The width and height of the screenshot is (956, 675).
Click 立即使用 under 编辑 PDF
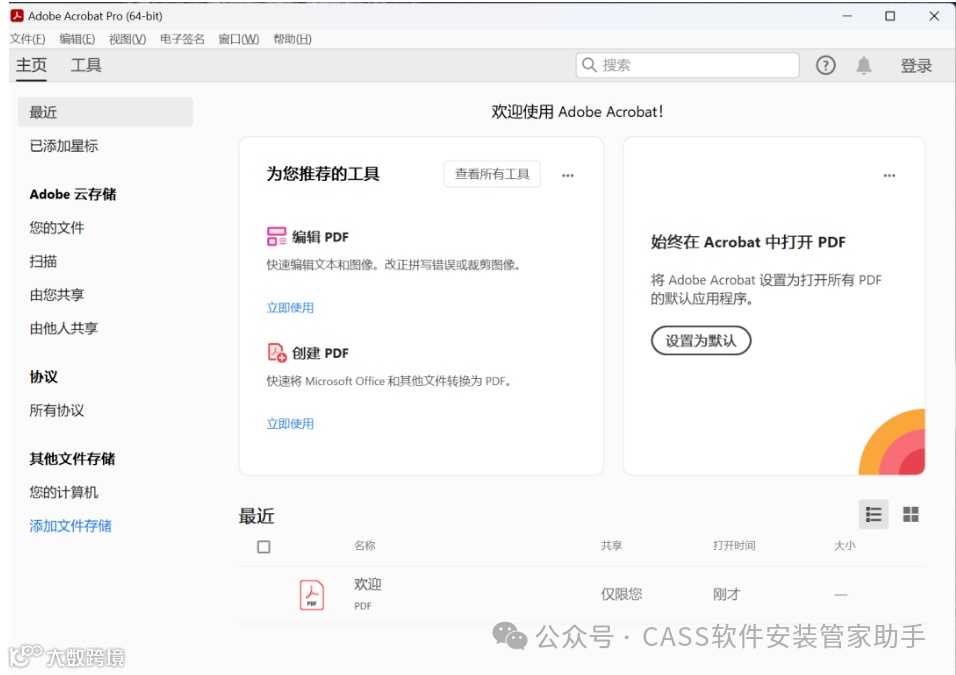pyautogui.click(x=290, y=307)
